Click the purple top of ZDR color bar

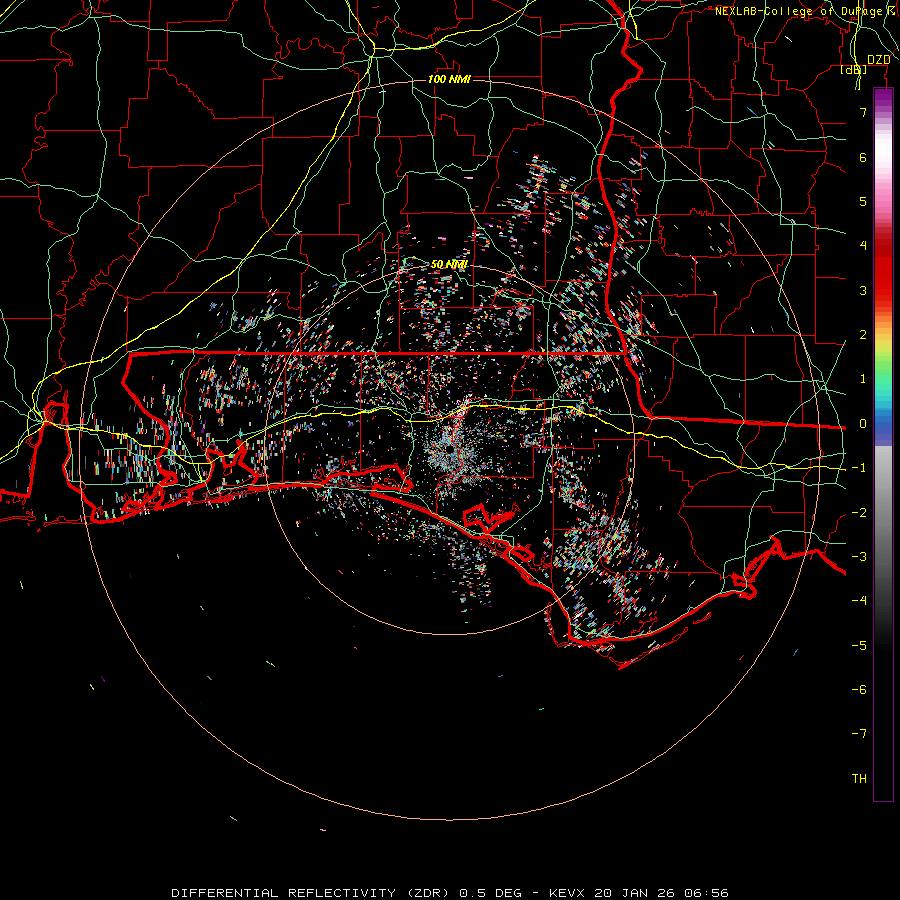[883, 96]
